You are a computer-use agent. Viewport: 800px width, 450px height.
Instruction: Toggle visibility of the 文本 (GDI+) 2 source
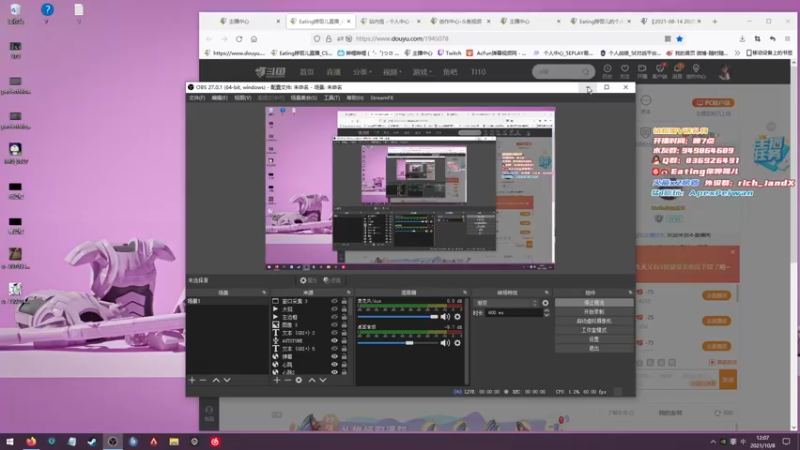coord(334,333)
